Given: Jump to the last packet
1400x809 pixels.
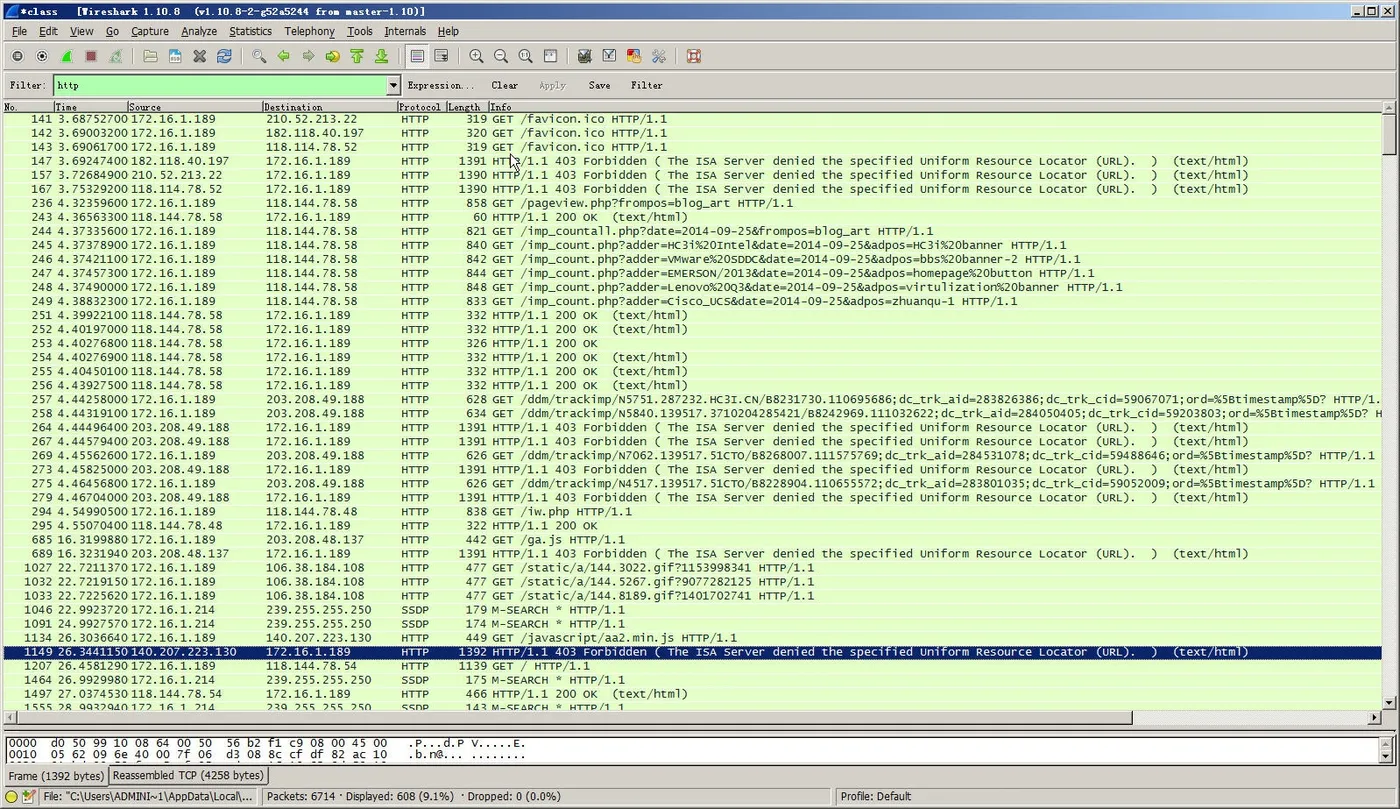Looking at the screenshot, I should (x=381, y=57).
